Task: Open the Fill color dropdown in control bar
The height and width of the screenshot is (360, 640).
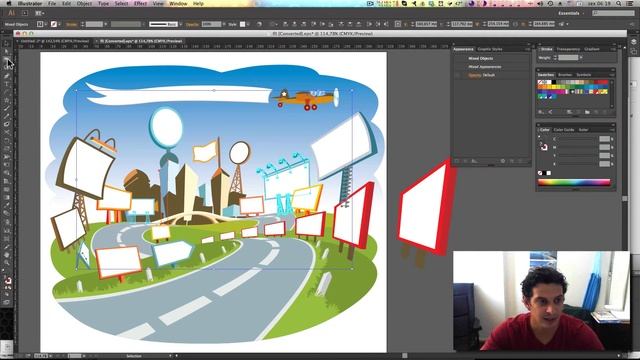Action: pyautogui.click(x=45, y=24)
